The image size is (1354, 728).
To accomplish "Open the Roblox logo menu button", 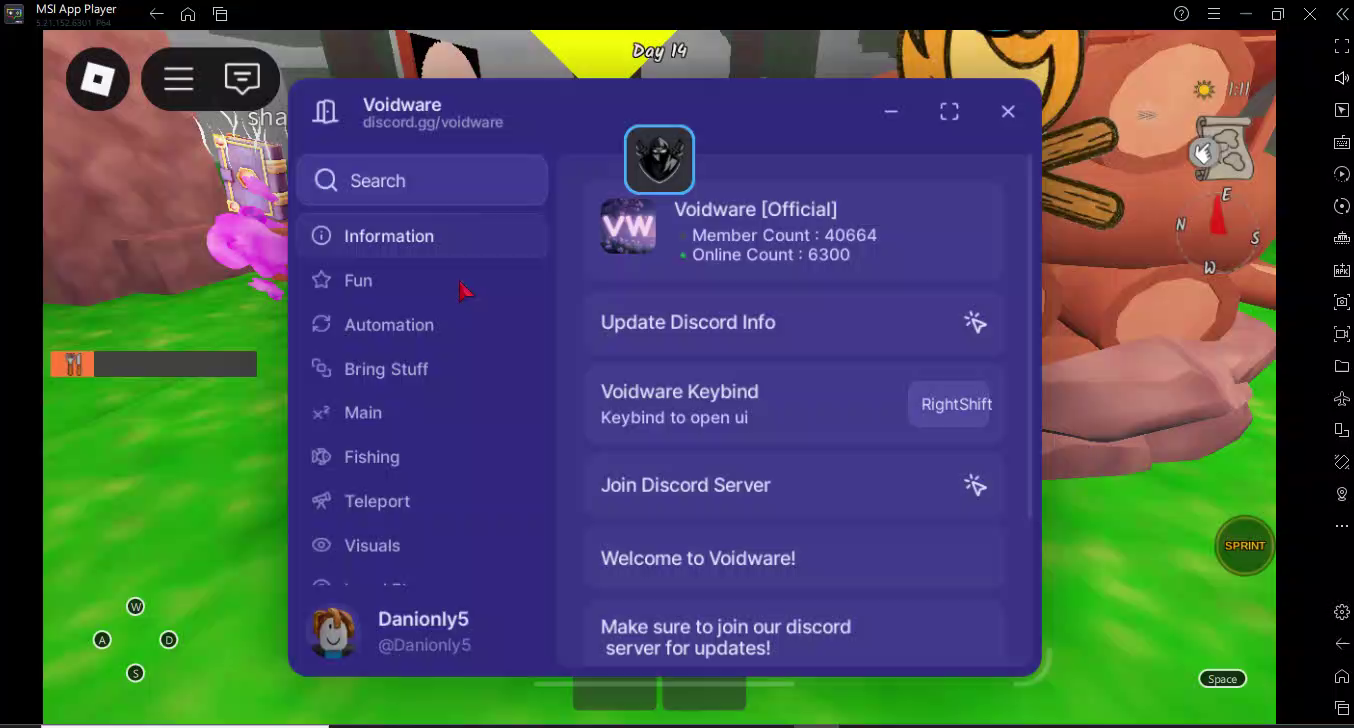I will coord(98,78).
